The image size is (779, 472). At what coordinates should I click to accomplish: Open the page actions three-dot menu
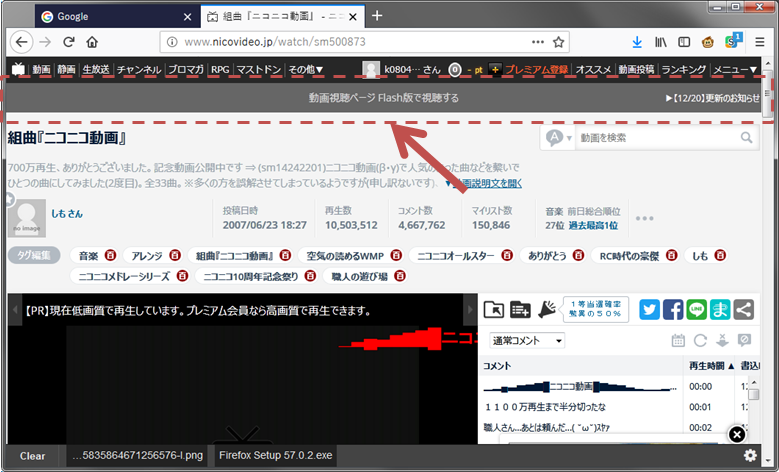pos(538,42)
